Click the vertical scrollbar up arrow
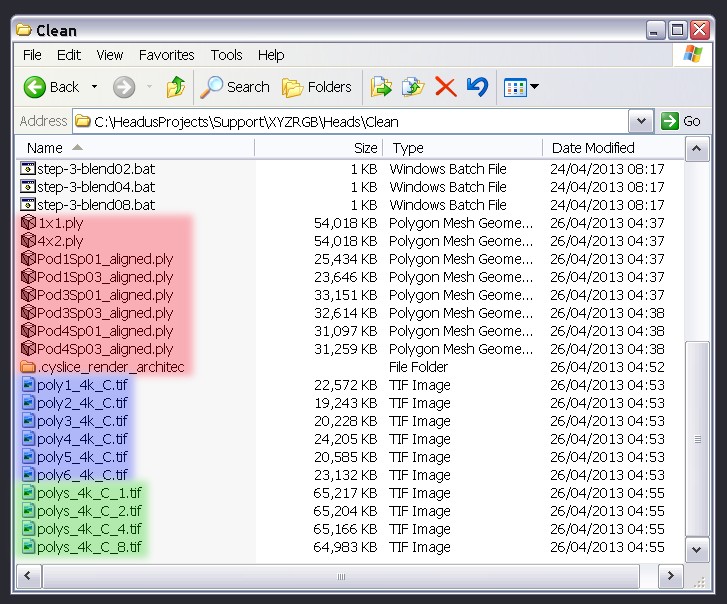Screen dimensions: 727x604 pyautogui.click(x=696, y=149)
